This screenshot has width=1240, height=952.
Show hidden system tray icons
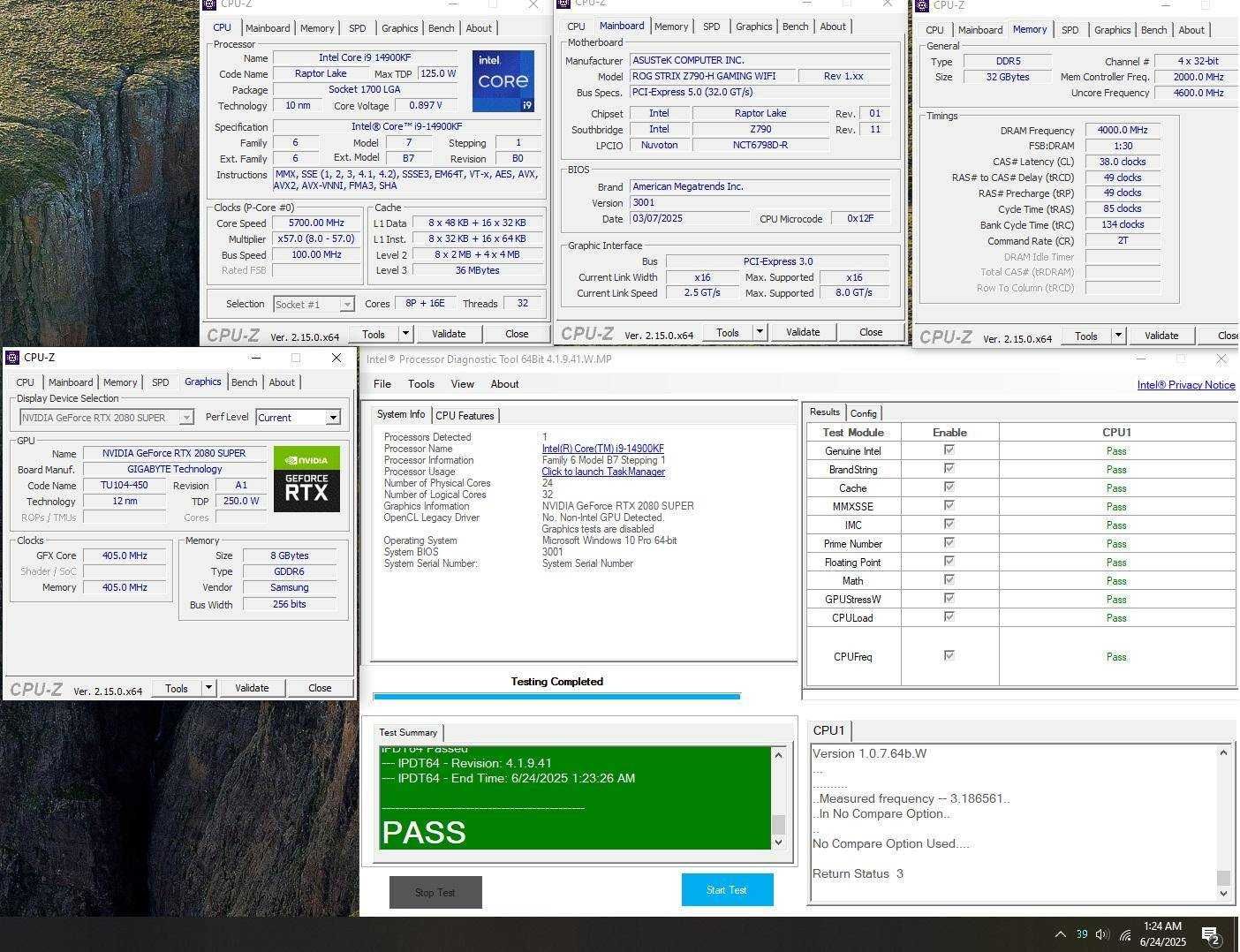coord(1060,934)
